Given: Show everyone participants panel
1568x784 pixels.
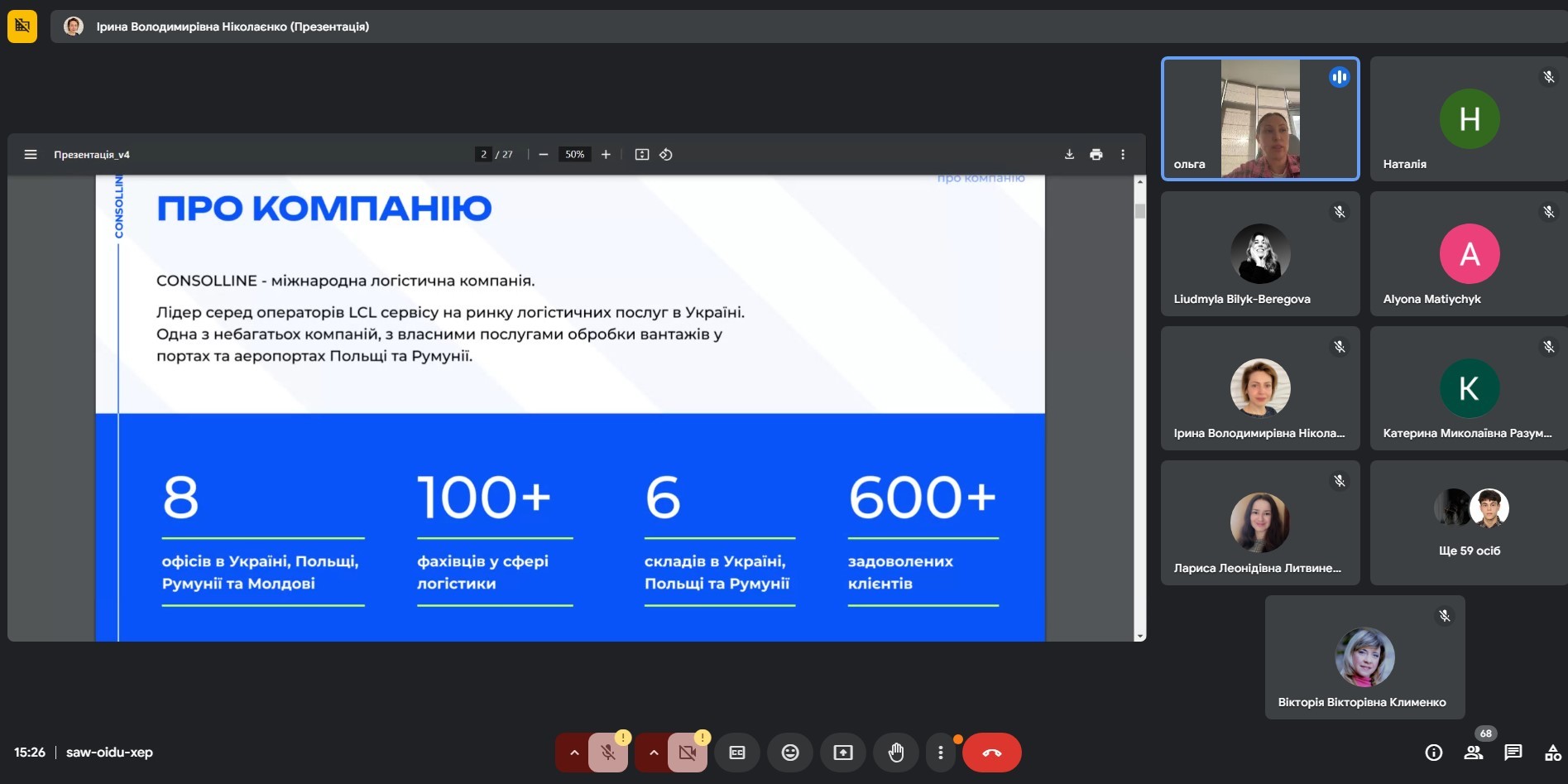Looking at the screenshot, I should [x=1474, y=753].
